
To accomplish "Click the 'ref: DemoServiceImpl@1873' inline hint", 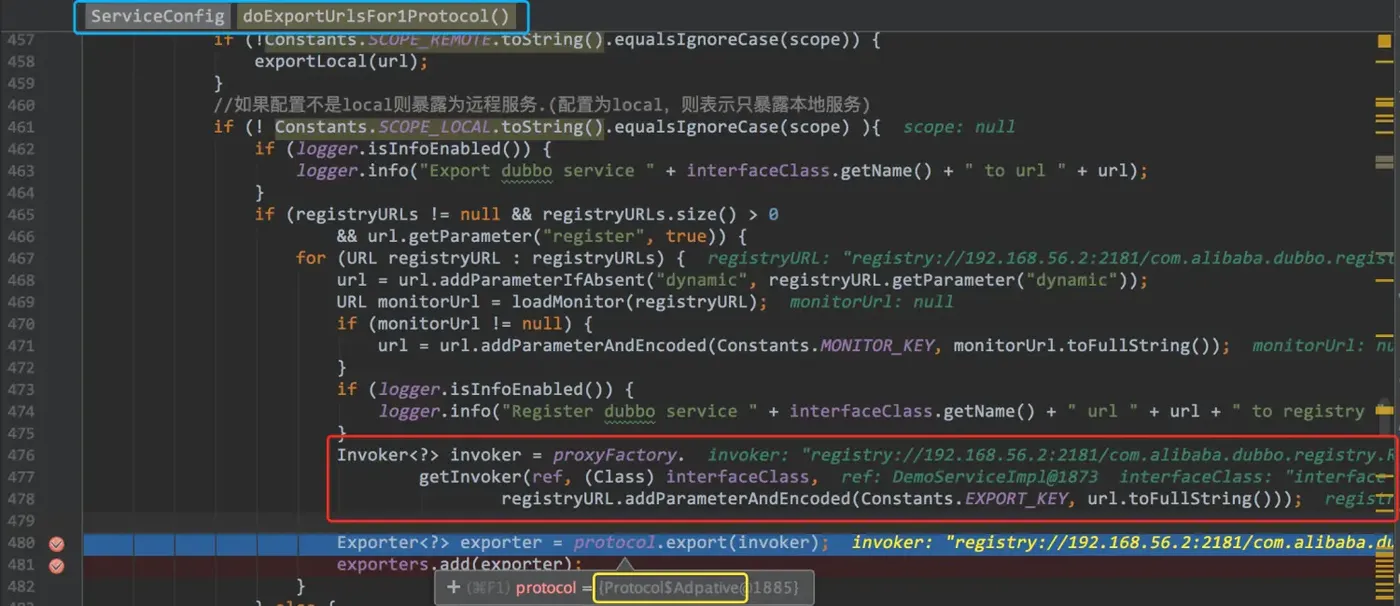I will pyautogui.click(x=969, y=477).
